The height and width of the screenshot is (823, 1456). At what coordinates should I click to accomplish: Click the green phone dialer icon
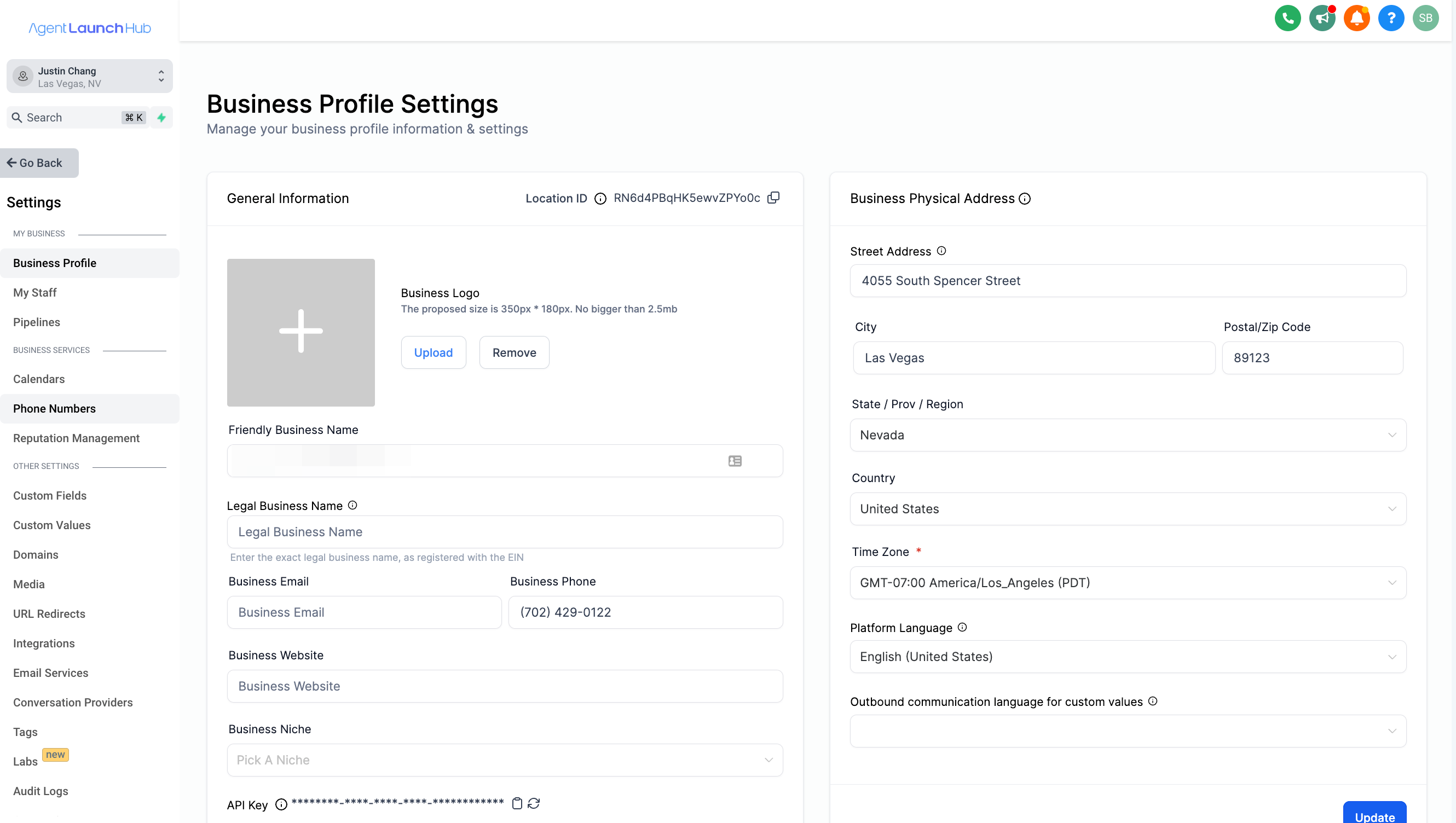(x=1287, y=18)
